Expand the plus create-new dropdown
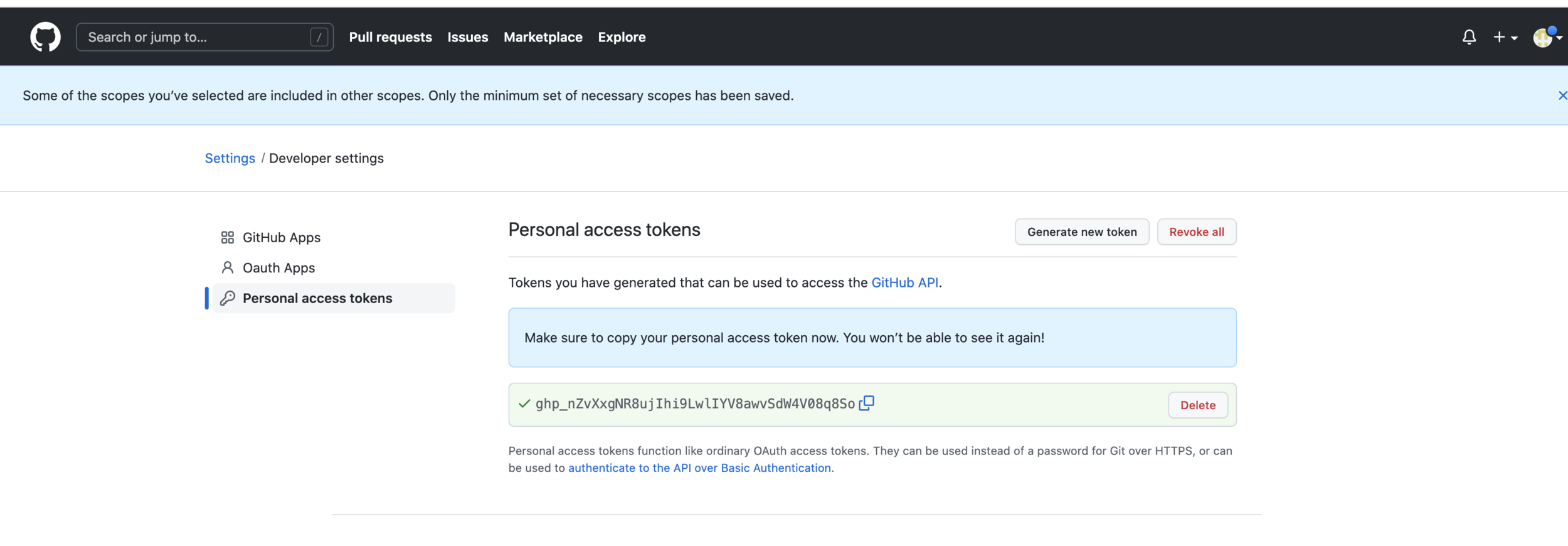The height and width of the screenshot is (546, 1568). coord(1505,37)
